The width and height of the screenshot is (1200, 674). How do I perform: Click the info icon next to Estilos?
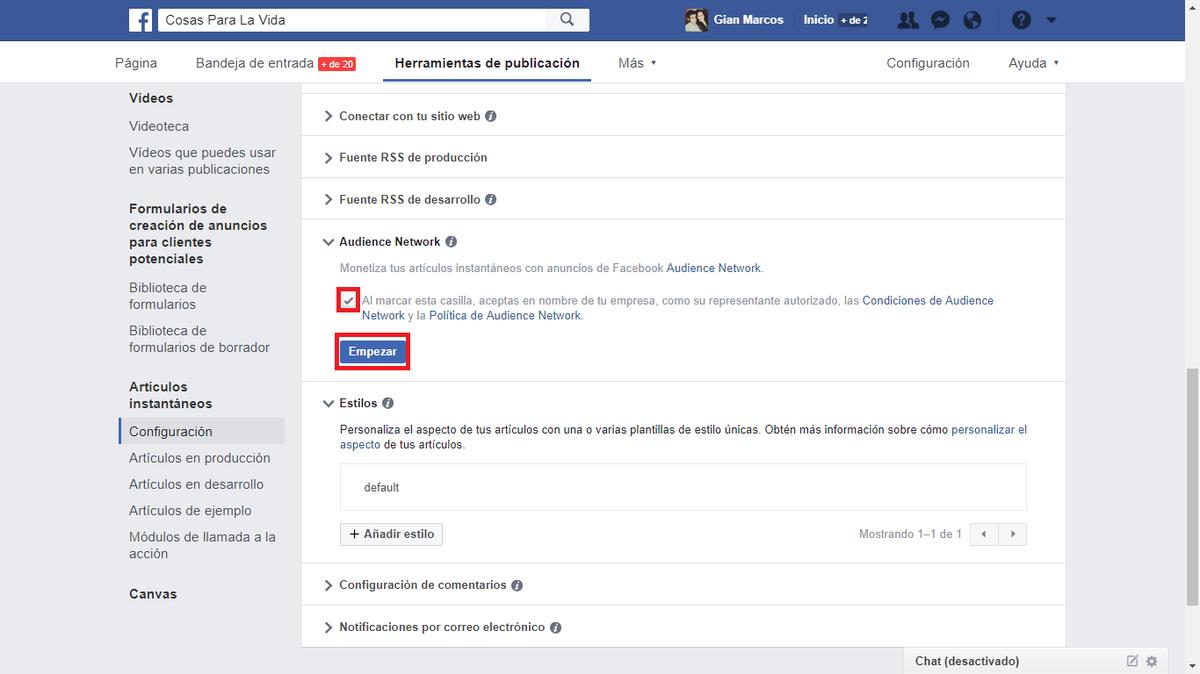pos(389,403)
